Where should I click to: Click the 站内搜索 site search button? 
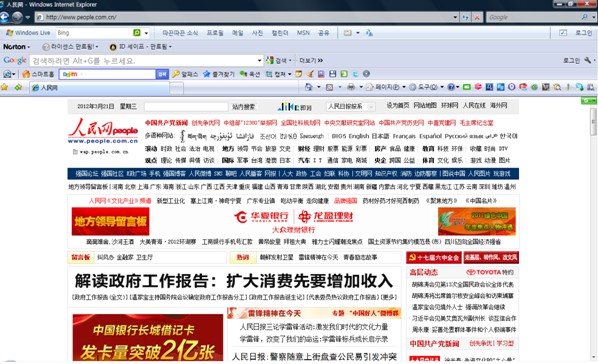243,106
